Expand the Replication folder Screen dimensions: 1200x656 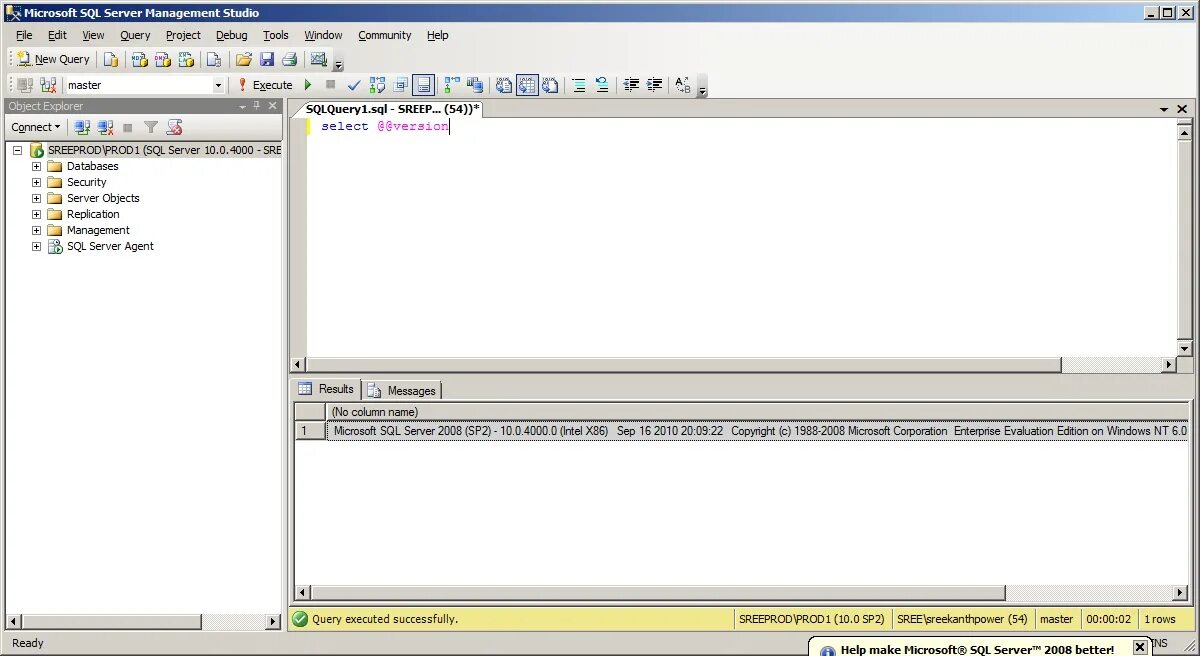point(37,214)
